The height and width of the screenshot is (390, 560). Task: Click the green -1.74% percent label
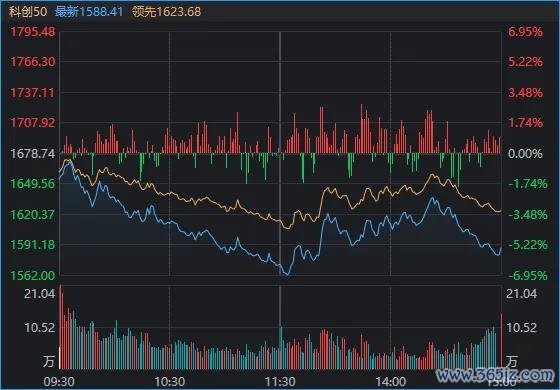tap(528, 184)
